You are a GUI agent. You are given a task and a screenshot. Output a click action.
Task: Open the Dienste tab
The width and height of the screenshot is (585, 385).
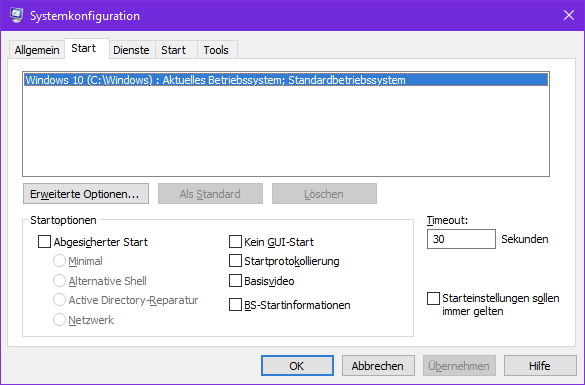click(x=131, y=50)
